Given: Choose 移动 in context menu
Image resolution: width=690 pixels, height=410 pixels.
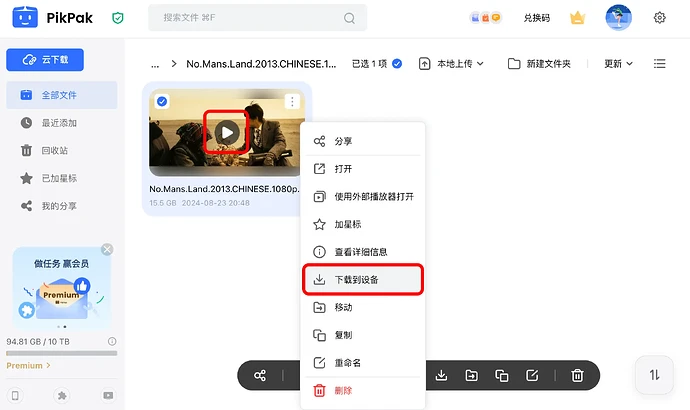Looking at the screenshot, I should tap(363, 308).
